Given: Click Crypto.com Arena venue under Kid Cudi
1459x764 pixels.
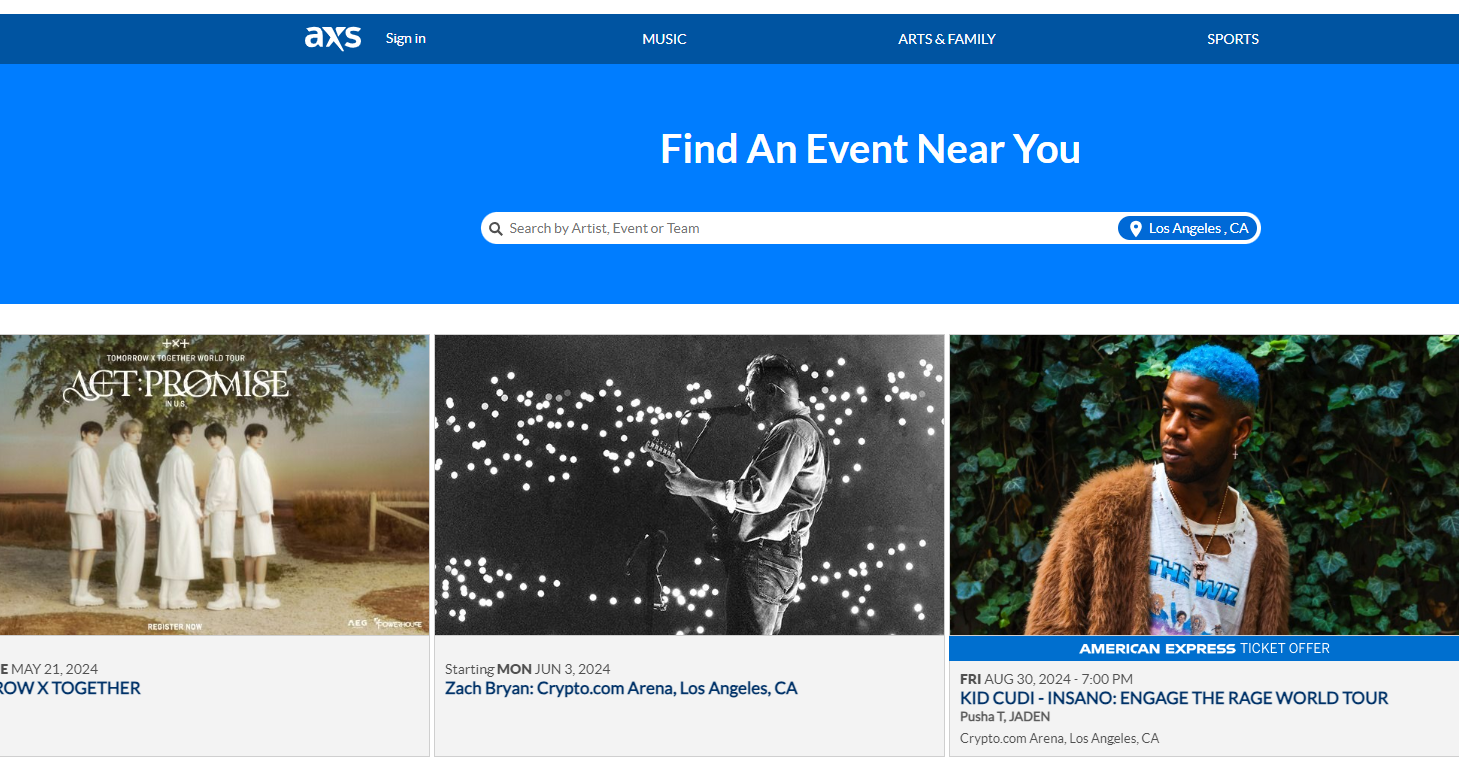Looking at the screenshot, I should click(1059, 738).
